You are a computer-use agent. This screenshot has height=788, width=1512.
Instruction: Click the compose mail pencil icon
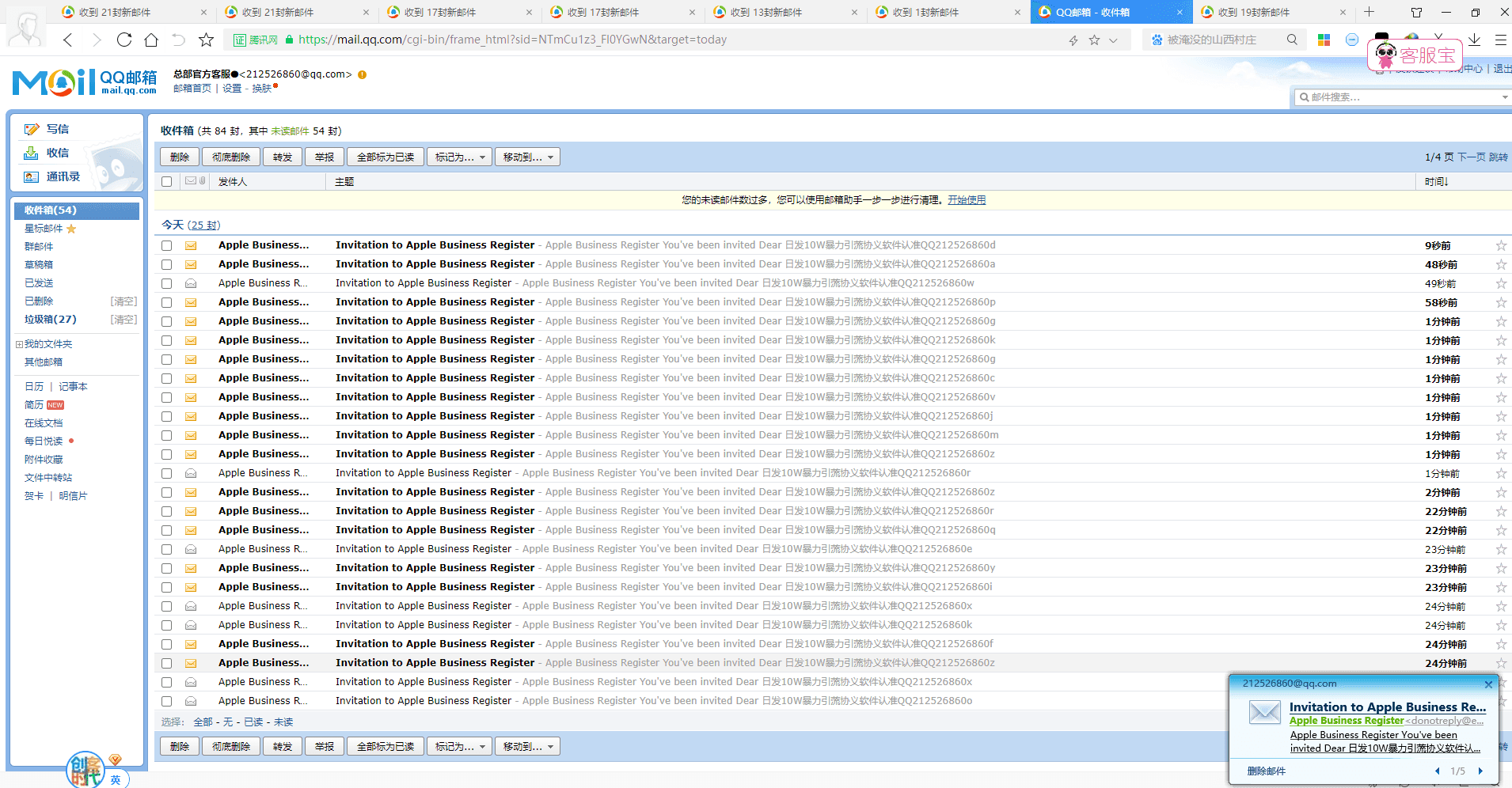pos(32,129)
